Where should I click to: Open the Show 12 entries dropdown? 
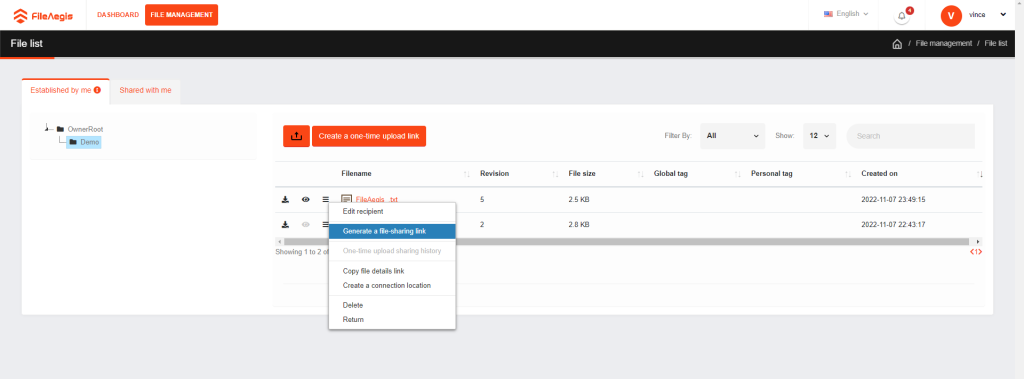click(820, 136)
